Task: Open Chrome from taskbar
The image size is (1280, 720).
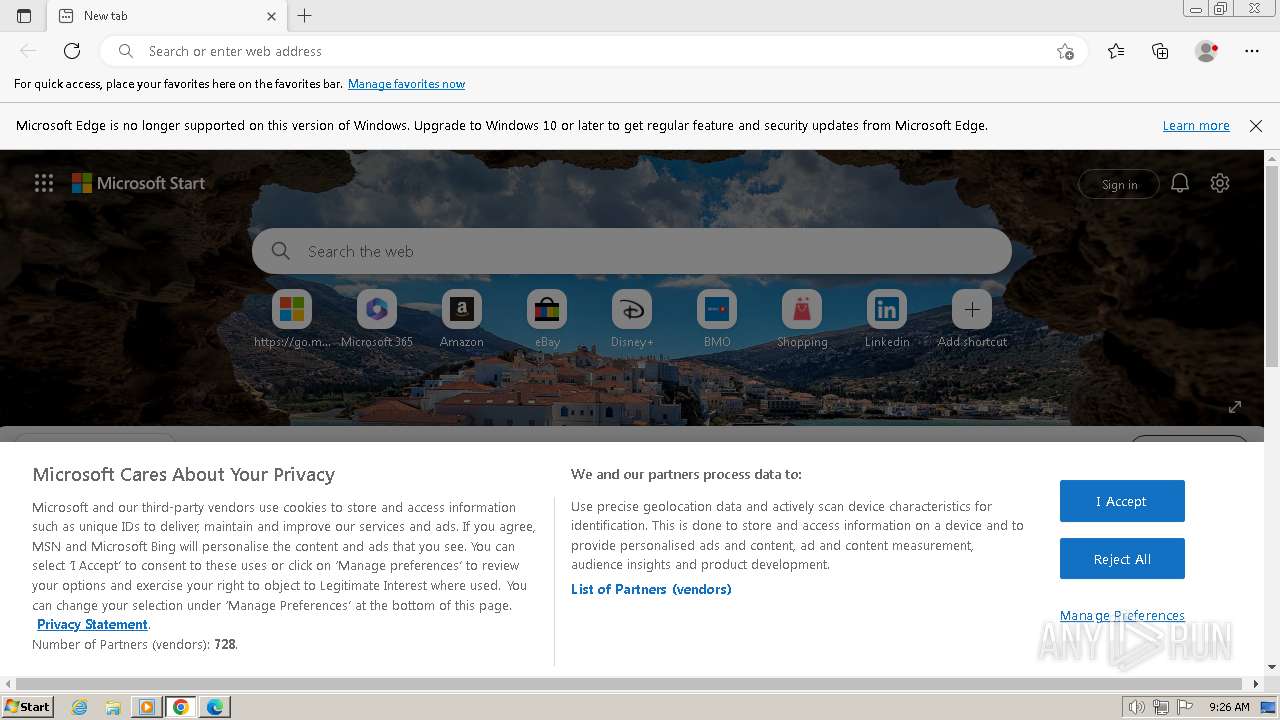Action: pos(180,707)
